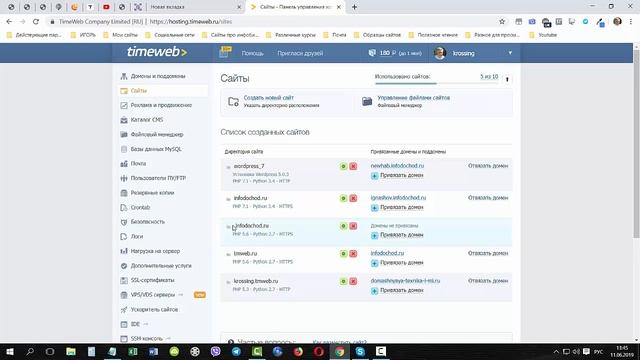Open Безопасность sidebar section

[148, 222]
